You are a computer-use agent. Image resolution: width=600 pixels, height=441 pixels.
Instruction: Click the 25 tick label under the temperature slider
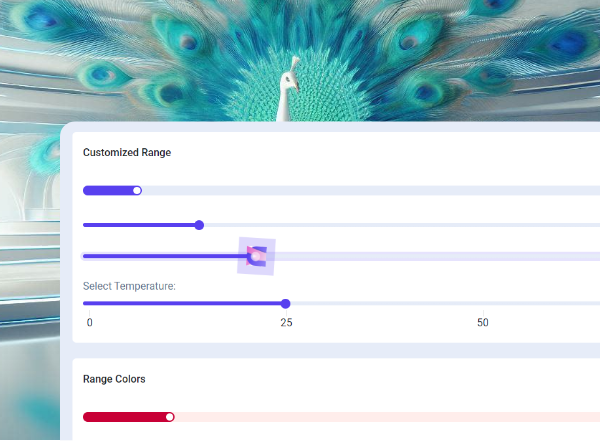point(286,322)
